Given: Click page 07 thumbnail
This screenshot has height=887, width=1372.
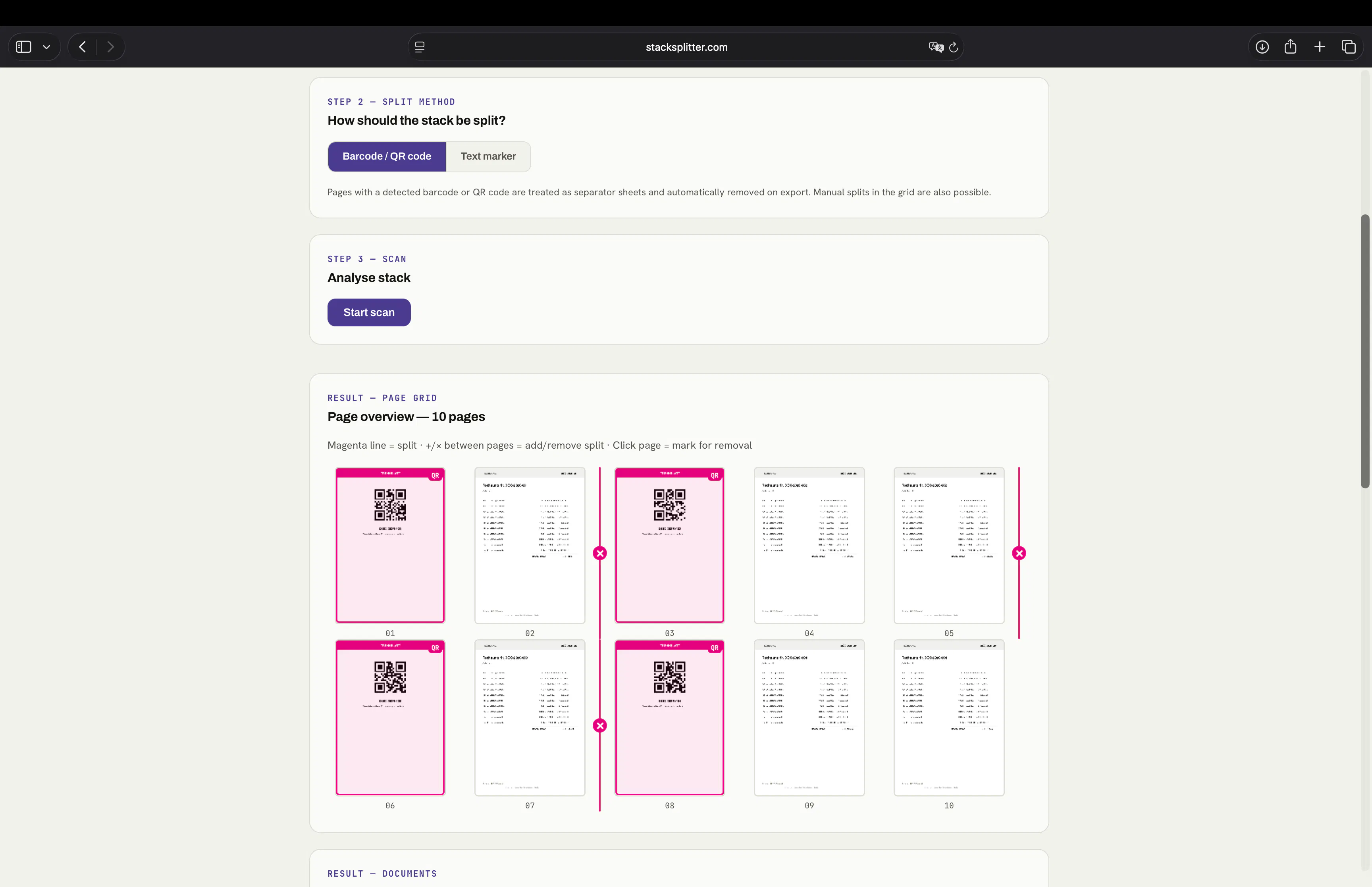Looking at the screenshot, I should tap(530, 718).
